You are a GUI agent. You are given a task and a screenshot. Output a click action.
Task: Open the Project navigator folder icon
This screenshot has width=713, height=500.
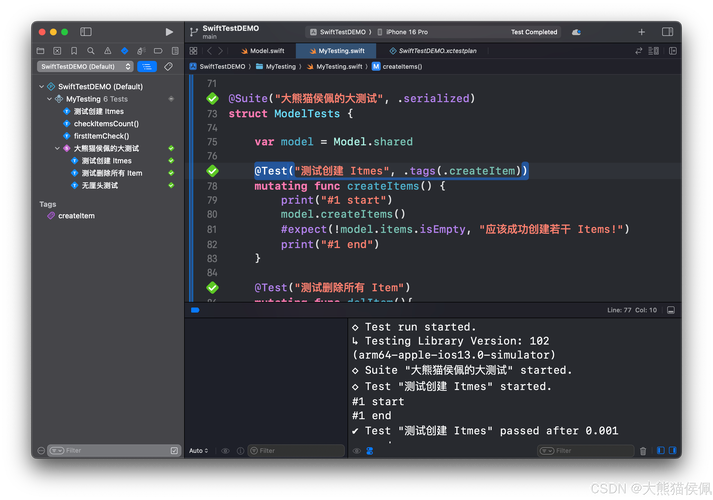click(x=40, y=51)
